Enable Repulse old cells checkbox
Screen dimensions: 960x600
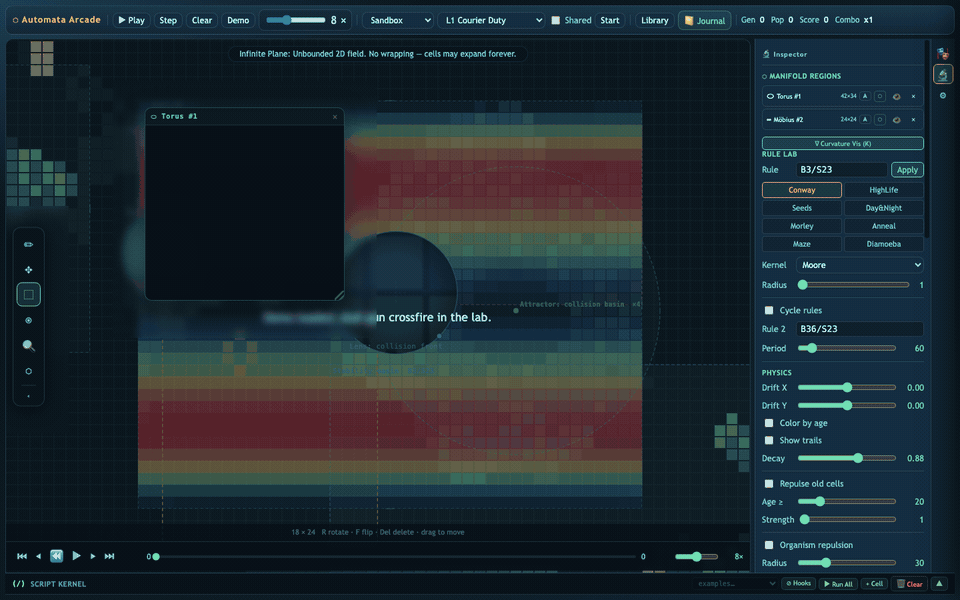point(769,484)
